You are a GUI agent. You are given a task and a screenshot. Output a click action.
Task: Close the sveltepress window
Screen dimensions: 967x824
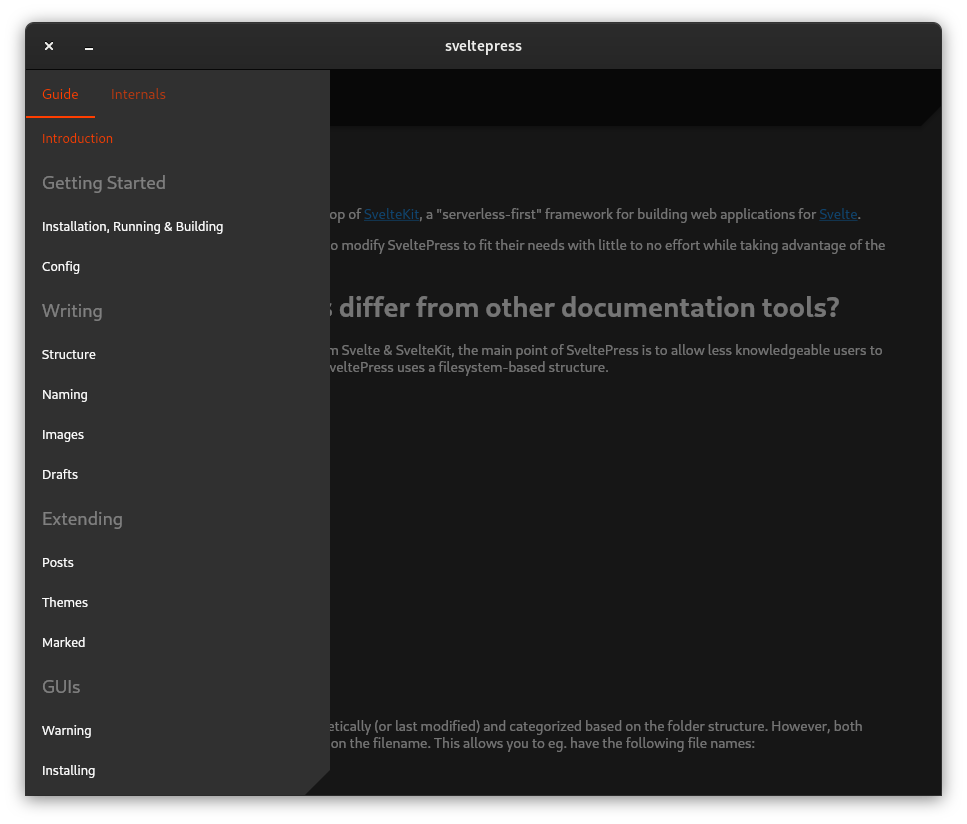pyautogui.click(x=49, y=46)
